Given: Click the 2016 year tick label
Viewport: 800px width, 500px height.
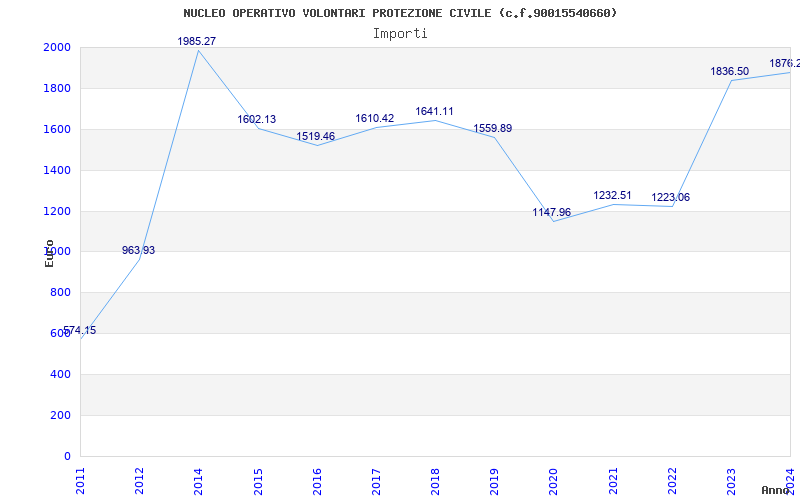Looking at the screenshot, I should pyautogui.click(x=317, y=481).
